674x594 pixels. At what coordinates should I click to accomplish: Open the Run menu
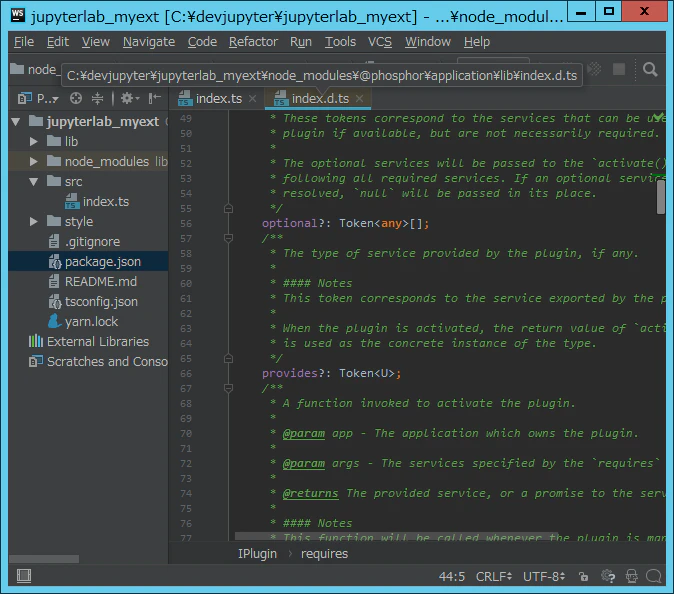click(300, 42)
